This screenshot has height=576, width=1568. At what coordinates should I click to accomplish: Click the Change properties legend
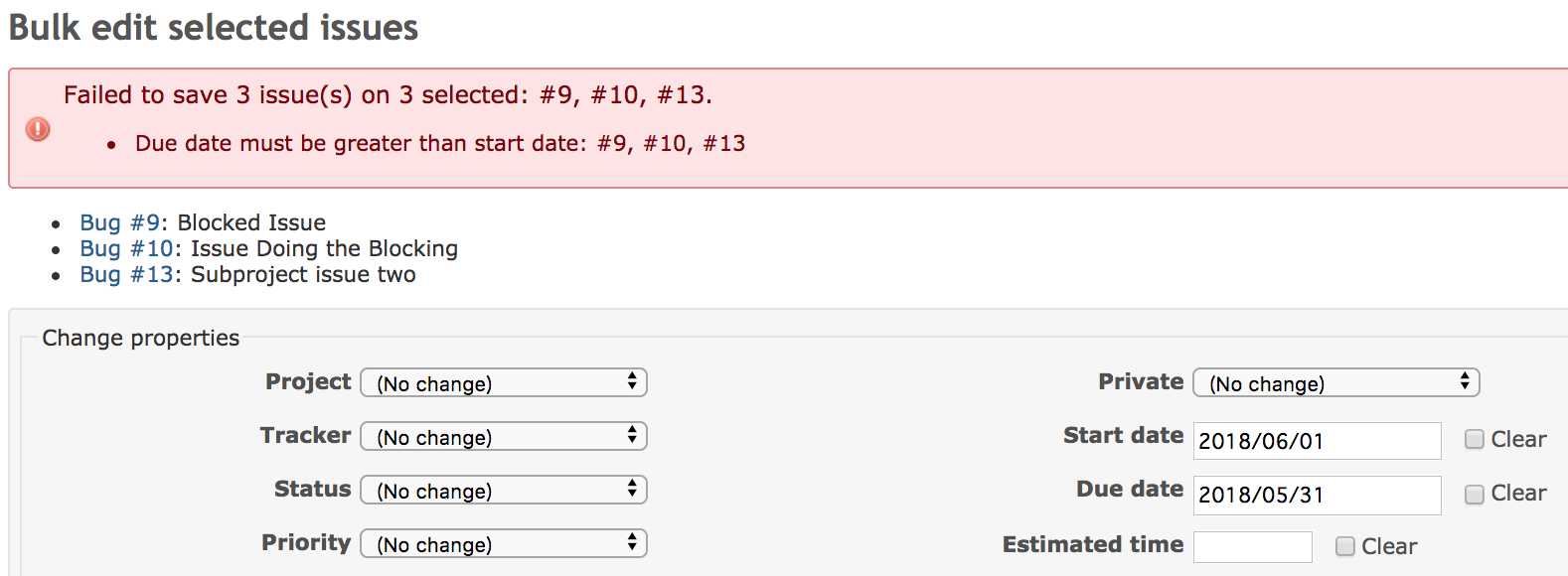click(x=141, y=338)
